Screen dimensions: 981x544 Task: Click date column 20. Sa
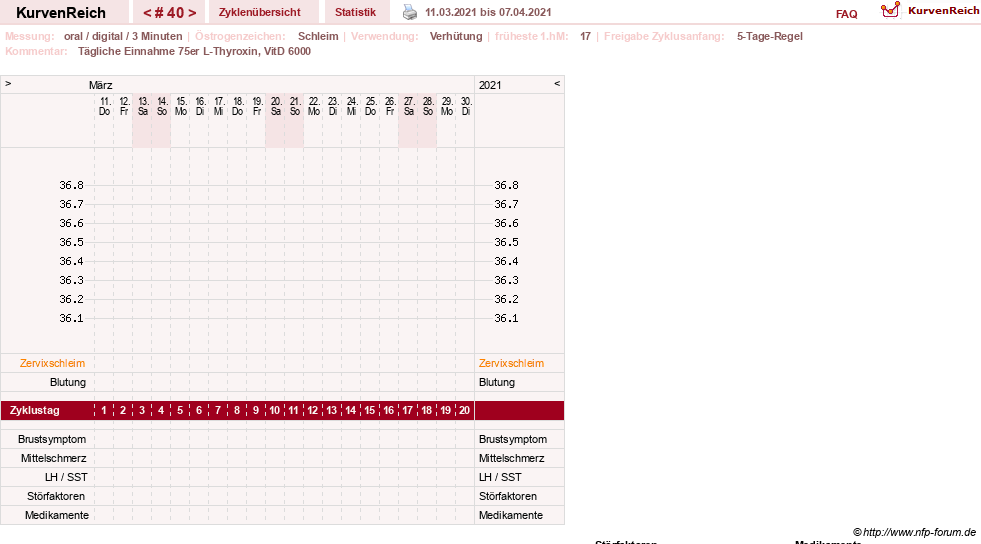pos(275,106)
